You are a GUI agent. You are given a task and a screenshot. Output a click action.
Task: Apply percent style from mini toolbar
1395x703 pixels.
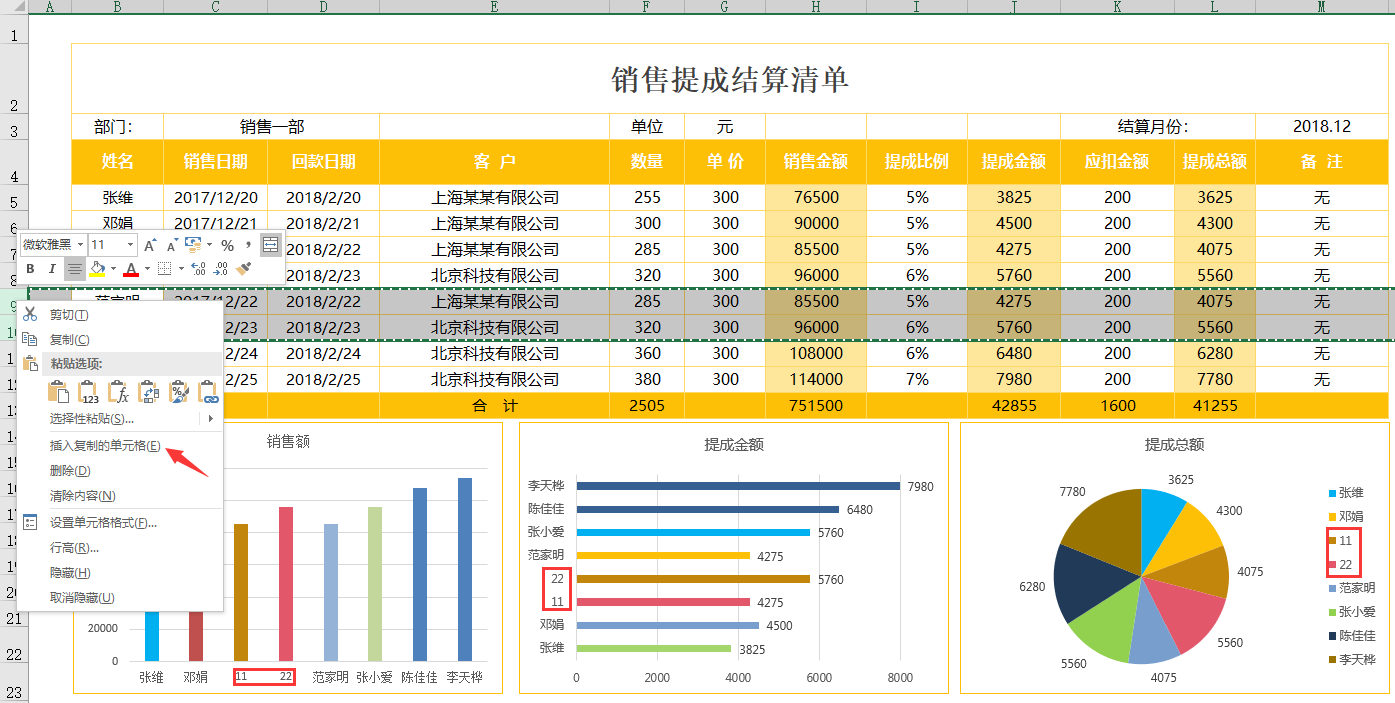tap(227, 245)
